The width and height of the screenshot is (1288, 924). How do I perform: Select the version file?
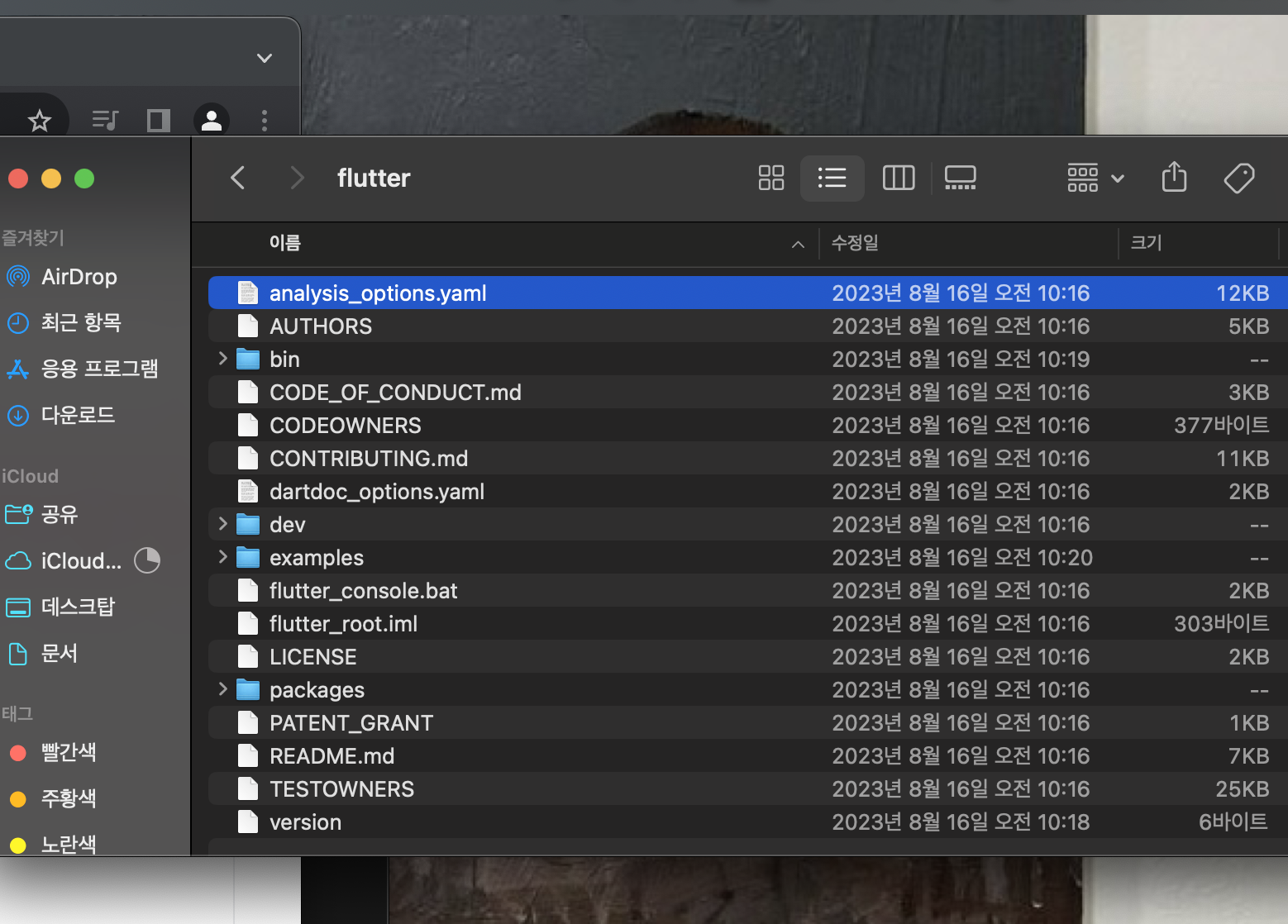pos(747,822)
